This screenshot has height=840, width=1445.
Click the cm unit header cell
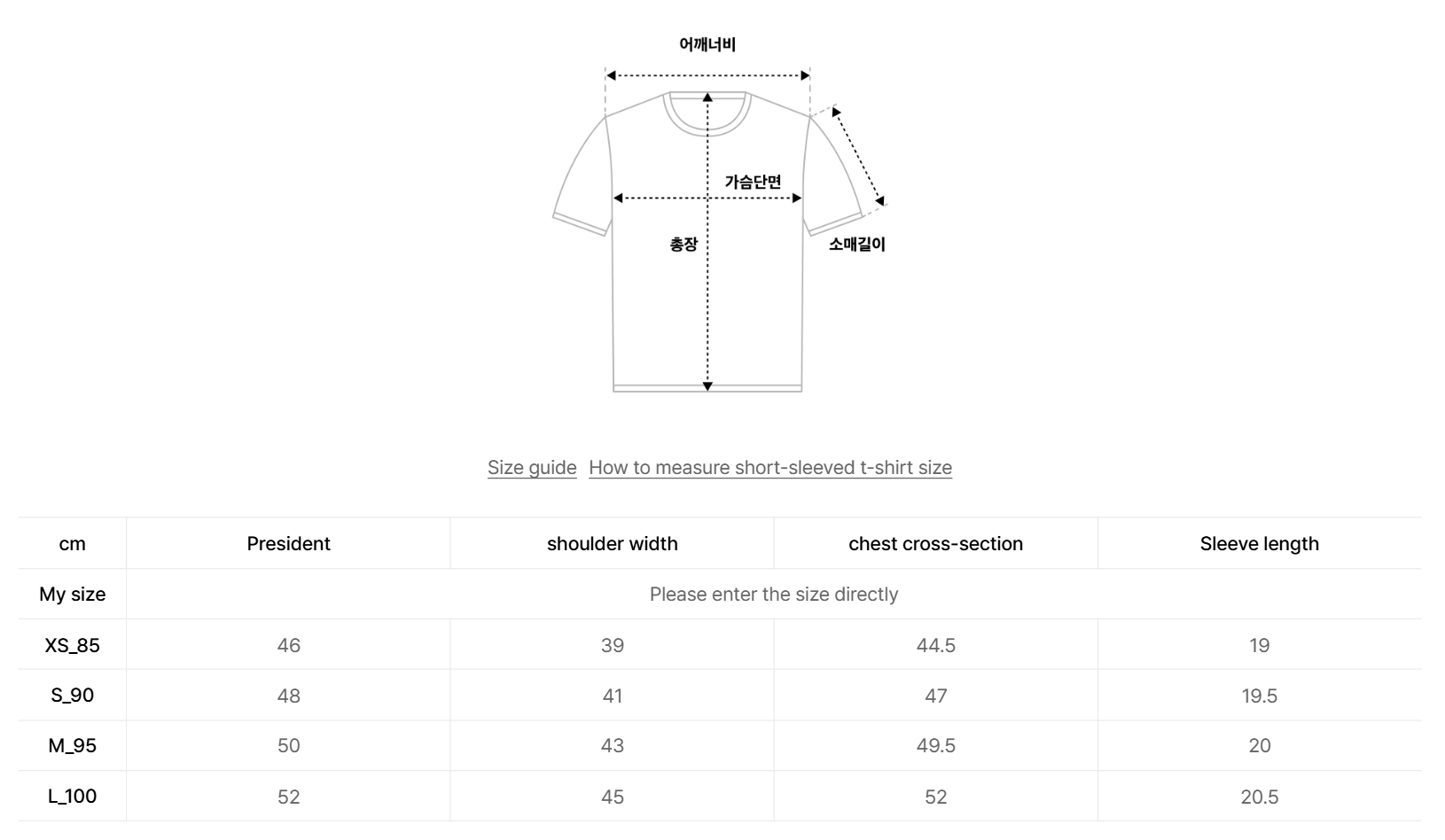tap(73, 543)
